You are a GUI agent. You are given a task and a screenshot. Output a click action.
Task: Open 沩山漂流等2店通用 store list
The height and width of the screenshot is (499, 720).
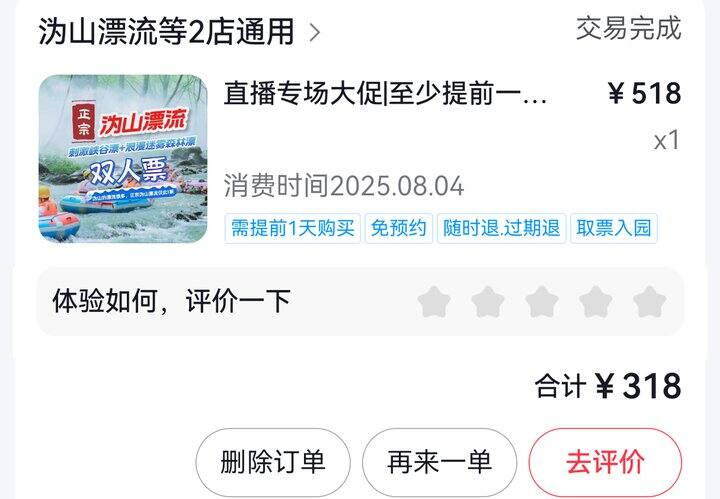[x=166, y=32]
